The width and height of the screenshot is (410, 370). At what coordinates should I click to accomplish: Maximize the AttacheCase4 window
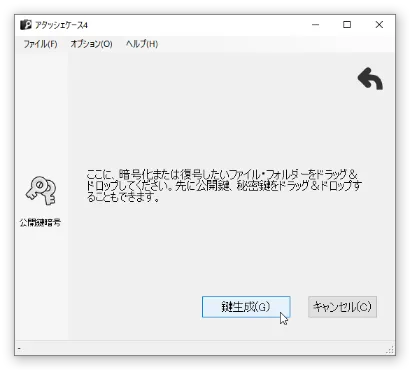347,25
